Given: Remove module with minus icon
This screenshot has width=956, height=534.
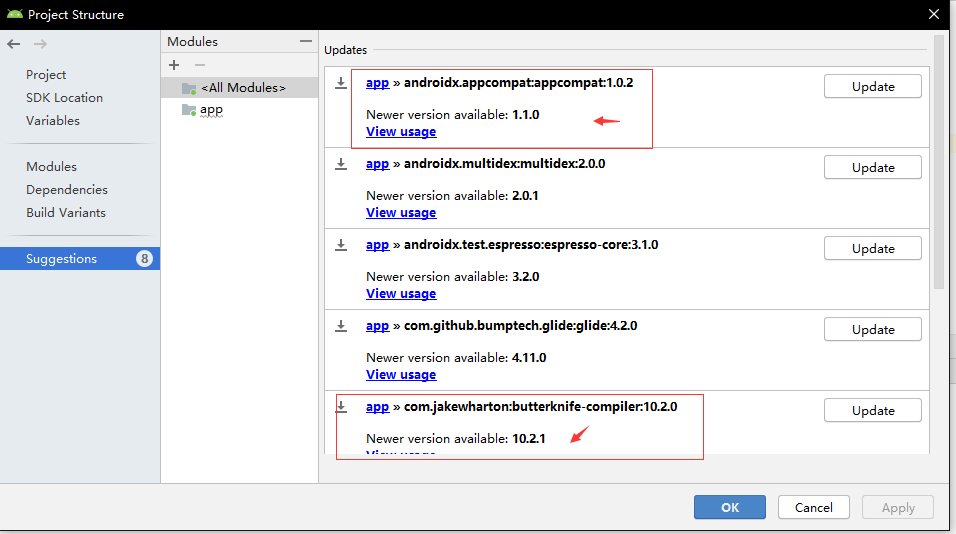Looking at the screenshot, I should click(x=199, y=65).
